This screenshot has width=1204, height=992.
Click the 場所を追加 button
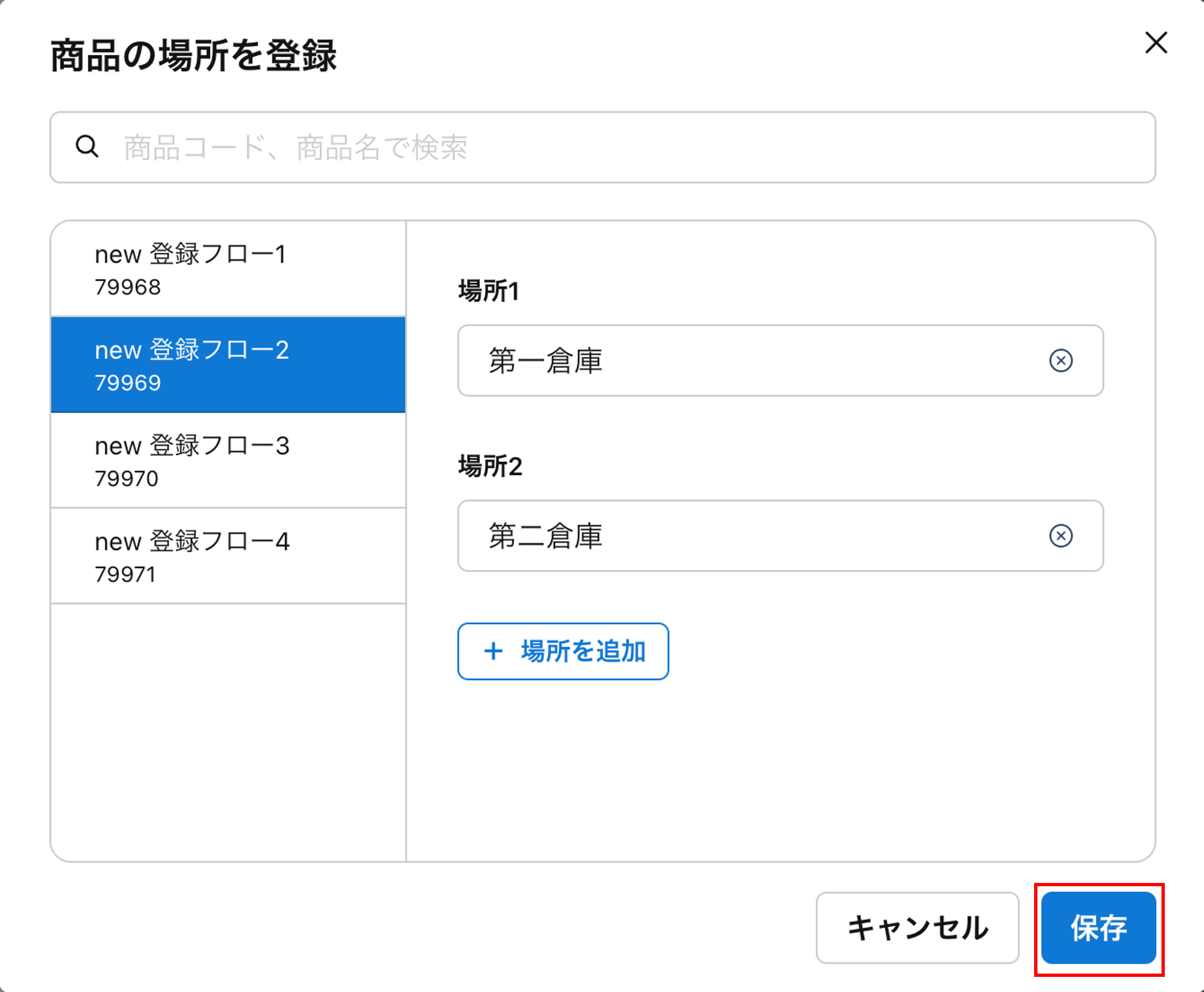563,652
